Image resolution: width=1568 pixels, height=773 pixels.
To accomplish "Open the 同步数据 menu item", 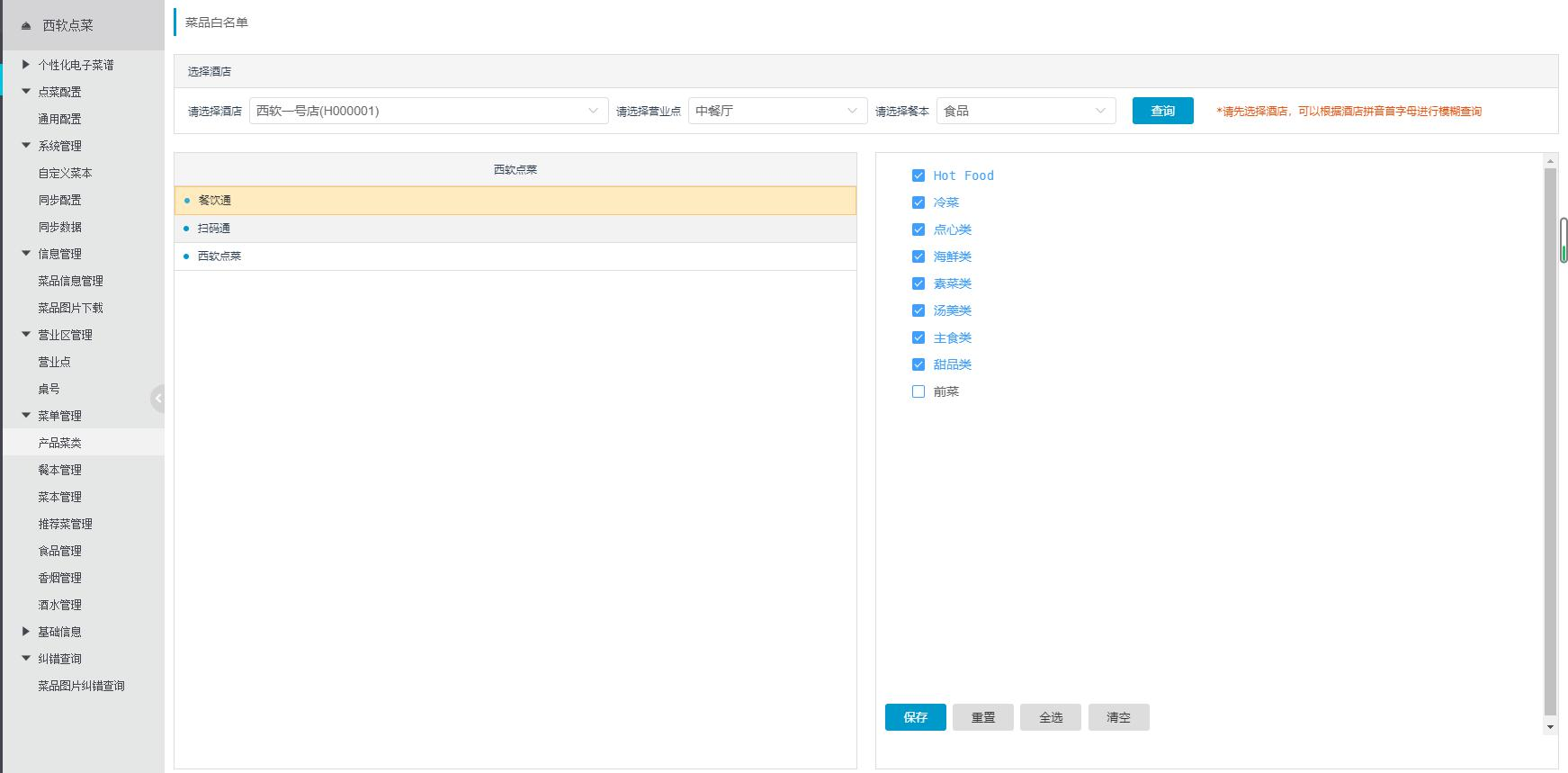I will click(59, 227).
